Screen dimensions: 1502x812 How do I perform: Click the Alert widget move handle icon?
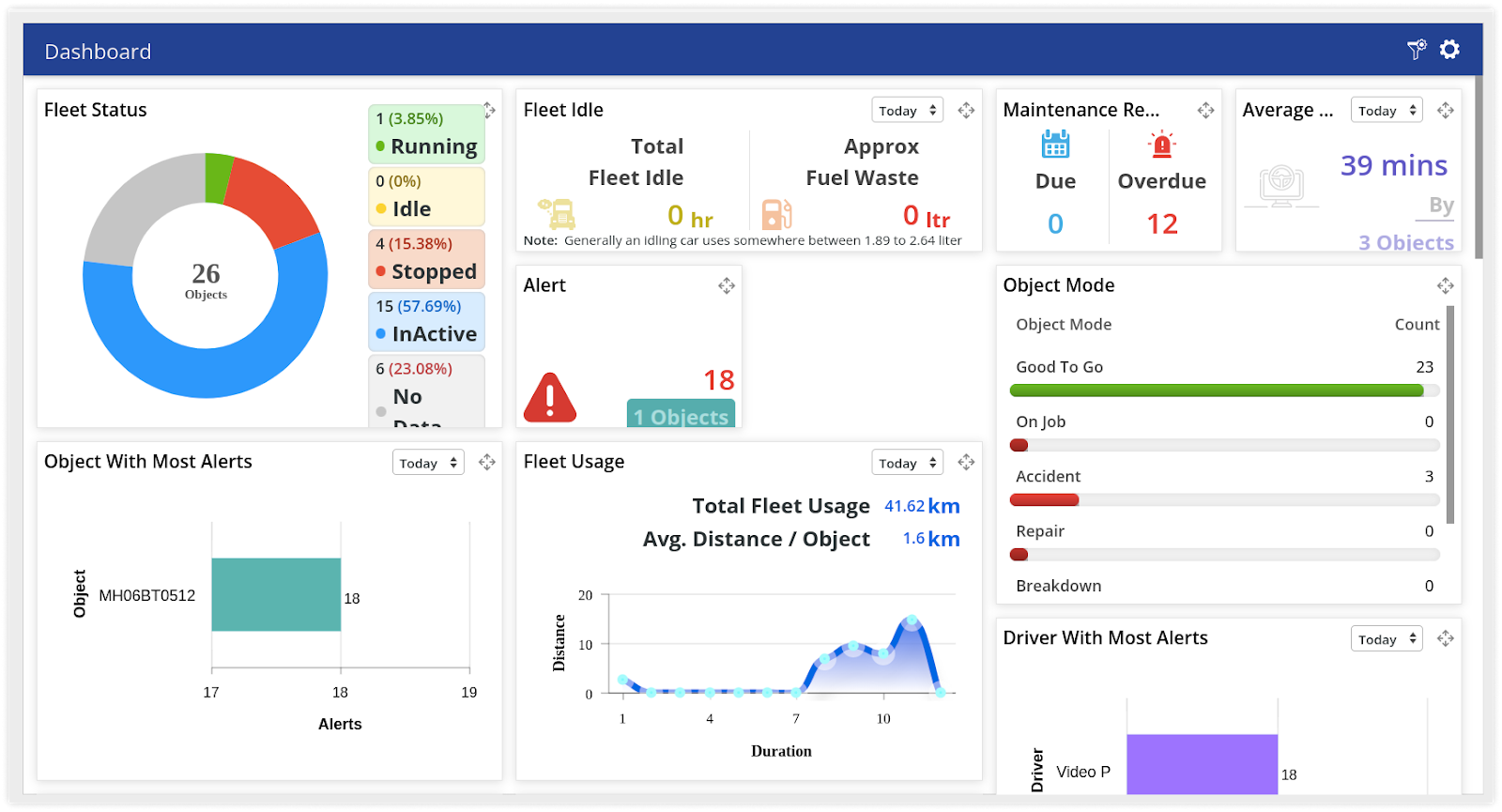[727, 285]
